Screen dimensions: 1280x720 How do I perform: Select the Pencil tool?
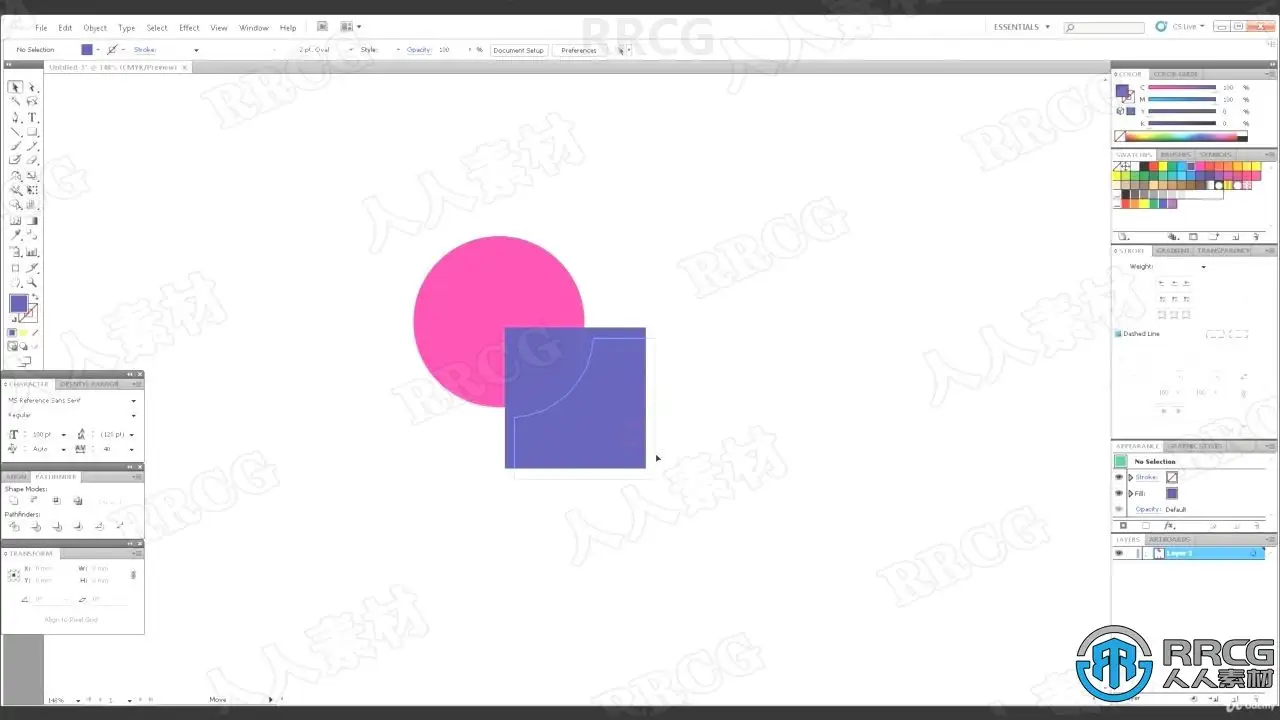click(32, 146)
